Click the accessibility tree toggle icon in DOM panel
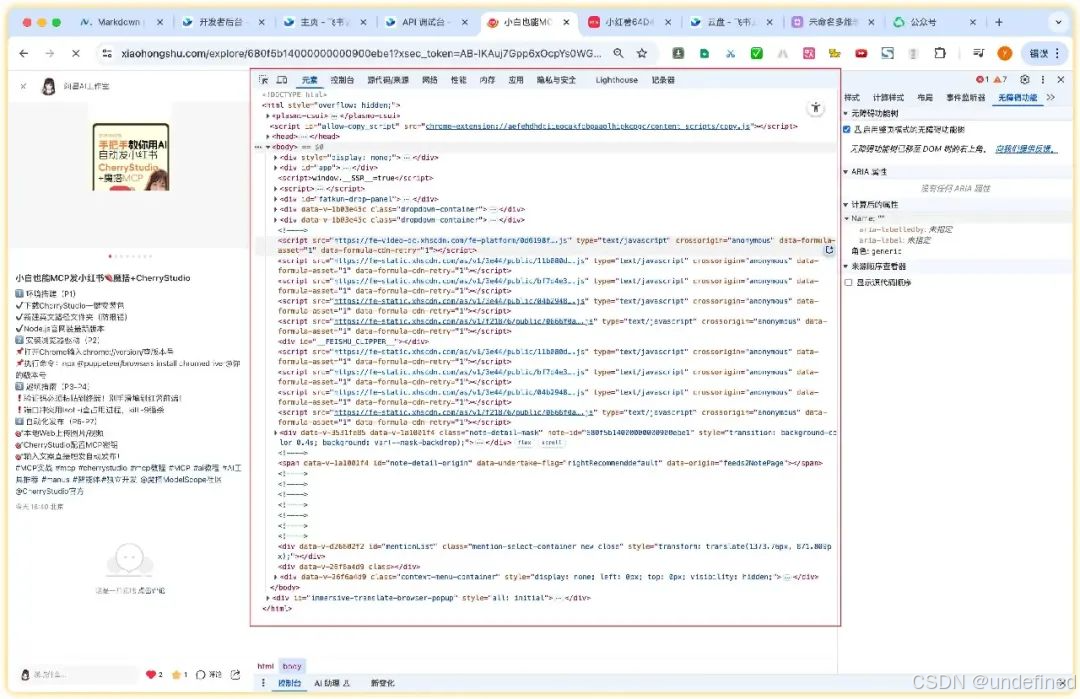The width and height of the screenshot is (1080, 699). pyautogui.click(x=816, y=107)
